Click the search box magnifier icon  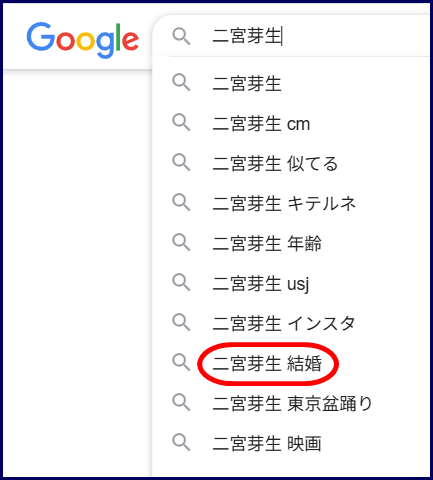(181, 36)
